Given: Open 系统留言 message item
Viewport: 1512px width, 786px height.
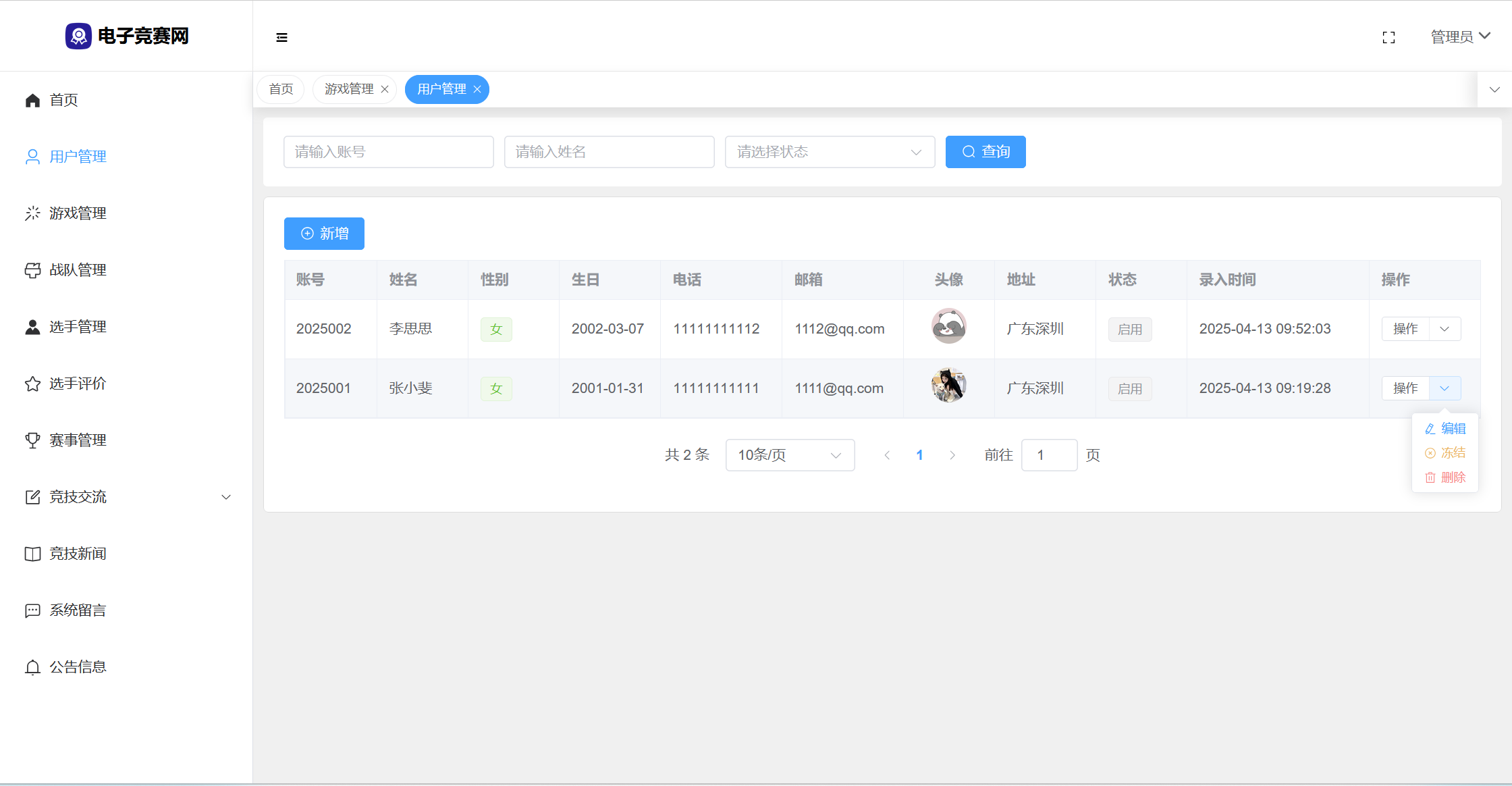Looking at the screenshot, I should click(78, 610).
